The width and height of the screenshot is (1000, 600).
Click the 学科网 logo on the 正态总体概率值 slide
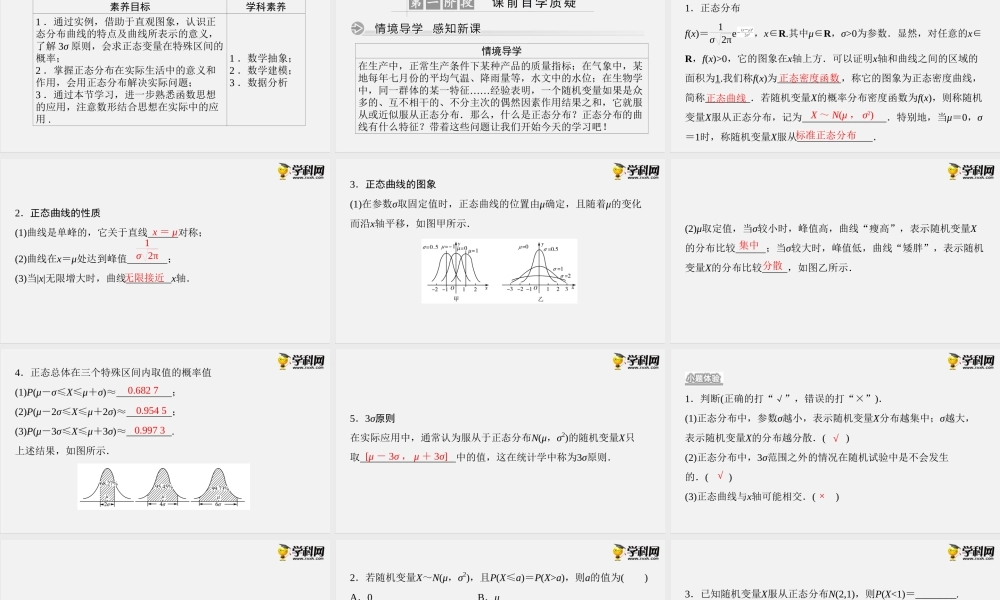(x=300, y=362)
